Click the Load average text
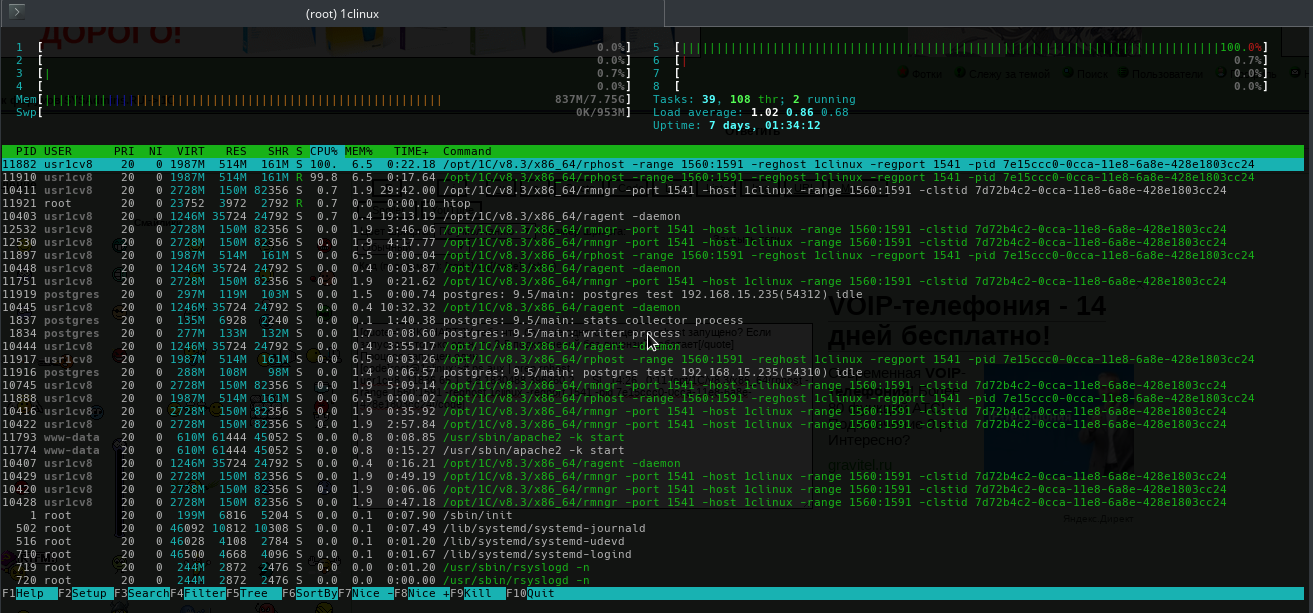The height and width of the screenshot is (613, 1313). pos(751,112)
